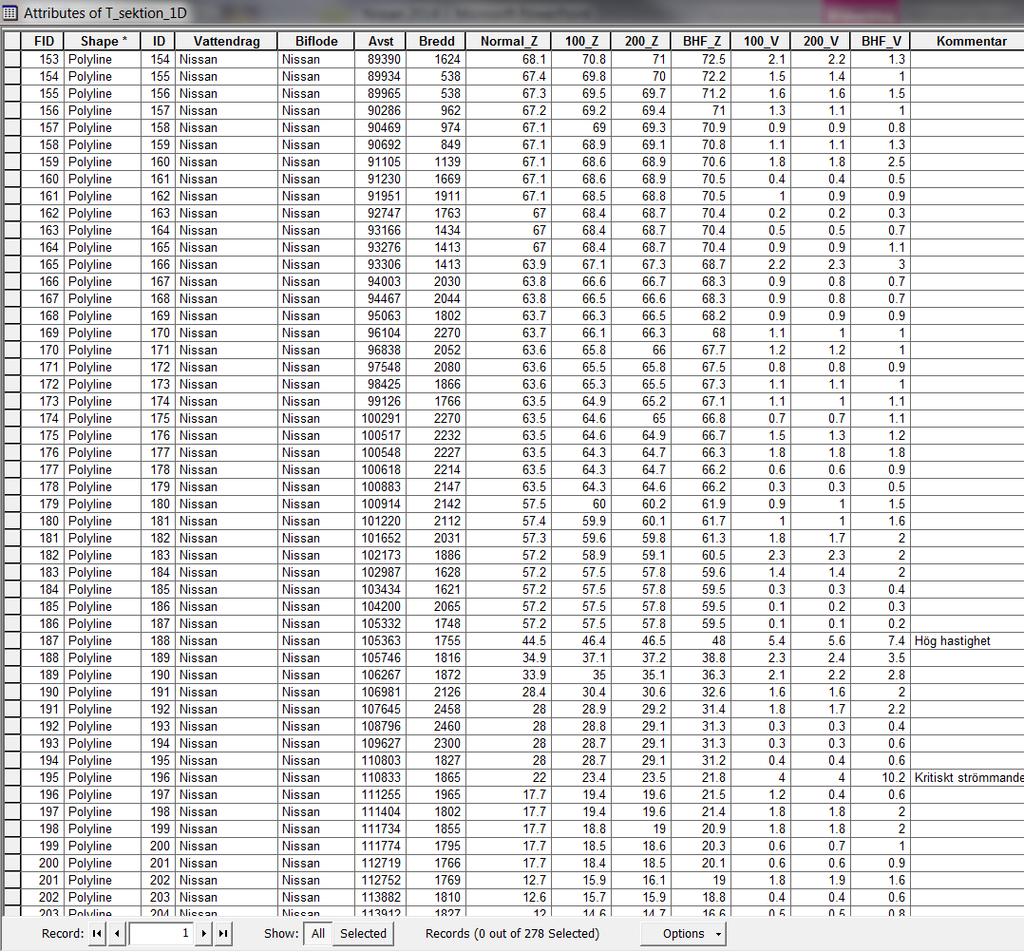Click Avst cell value 110833

pyautogui.click(x=380, y=778)
